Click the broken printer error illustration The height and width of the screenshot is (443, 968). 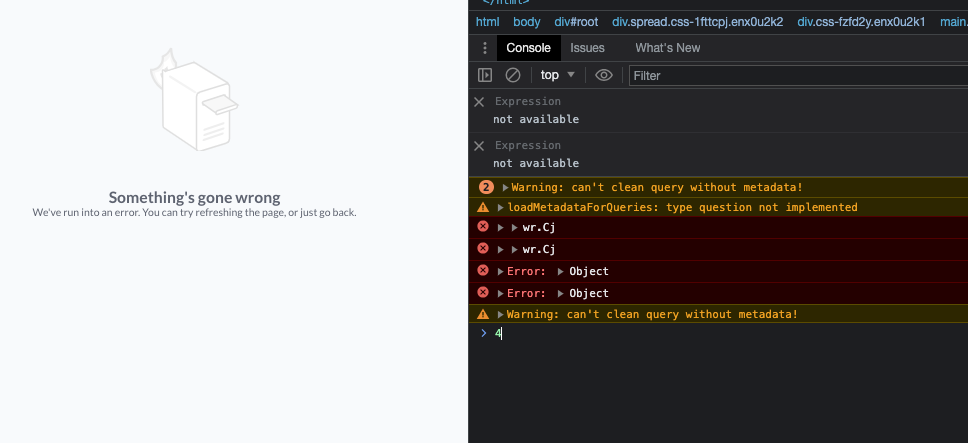[x=194, y=100]
